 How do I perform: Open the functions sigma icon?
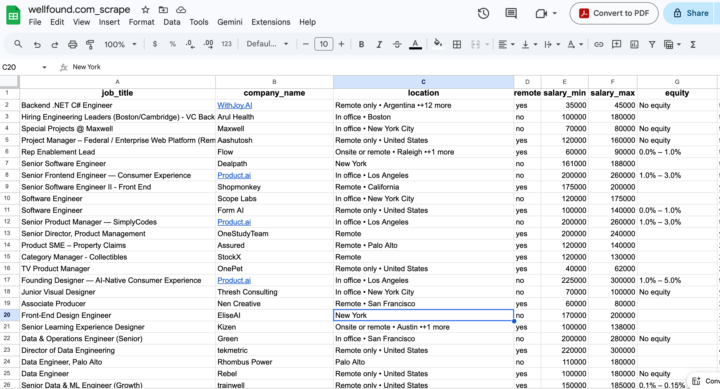click(x=693, y=45)
